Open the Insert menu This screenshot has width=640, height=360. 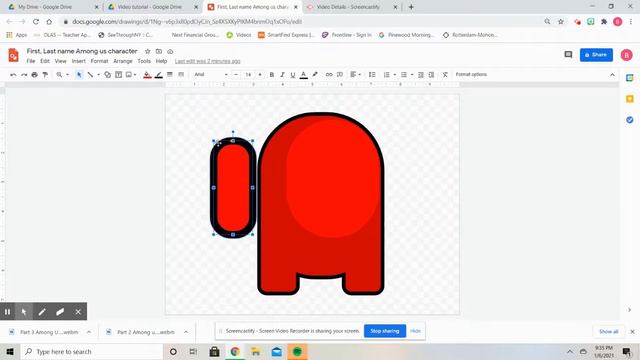point(79,61)
